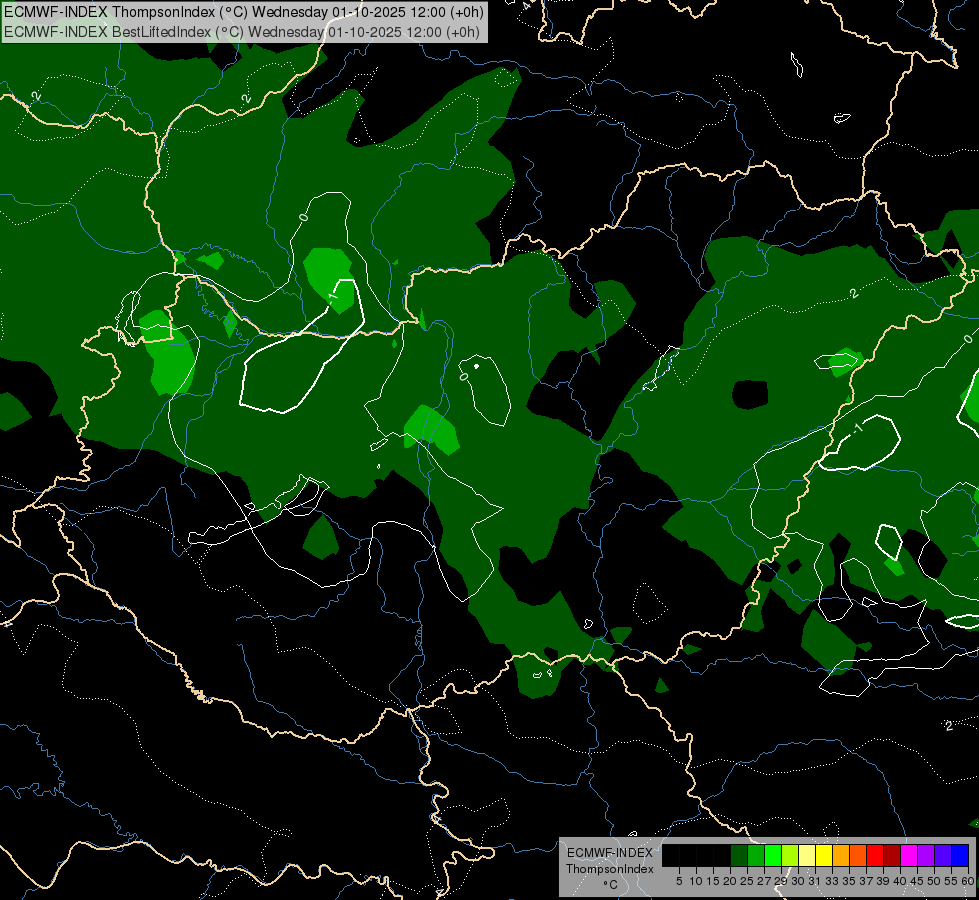979x900 pixels.
Task: Click the 2 contour label in the bottom-right area
Action: (949, 726)
